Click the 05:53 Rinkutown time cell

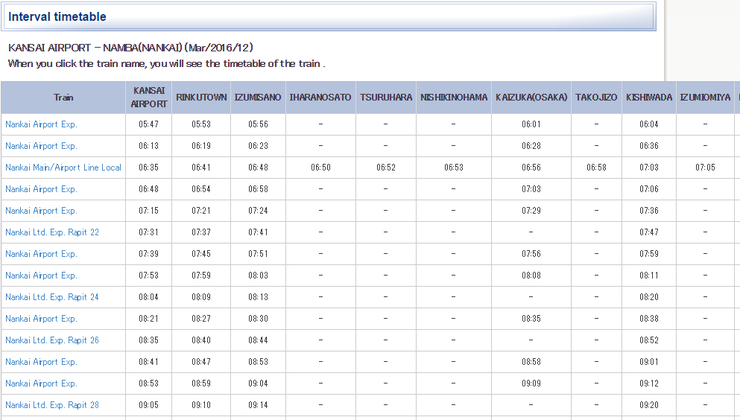click(202, 125)
